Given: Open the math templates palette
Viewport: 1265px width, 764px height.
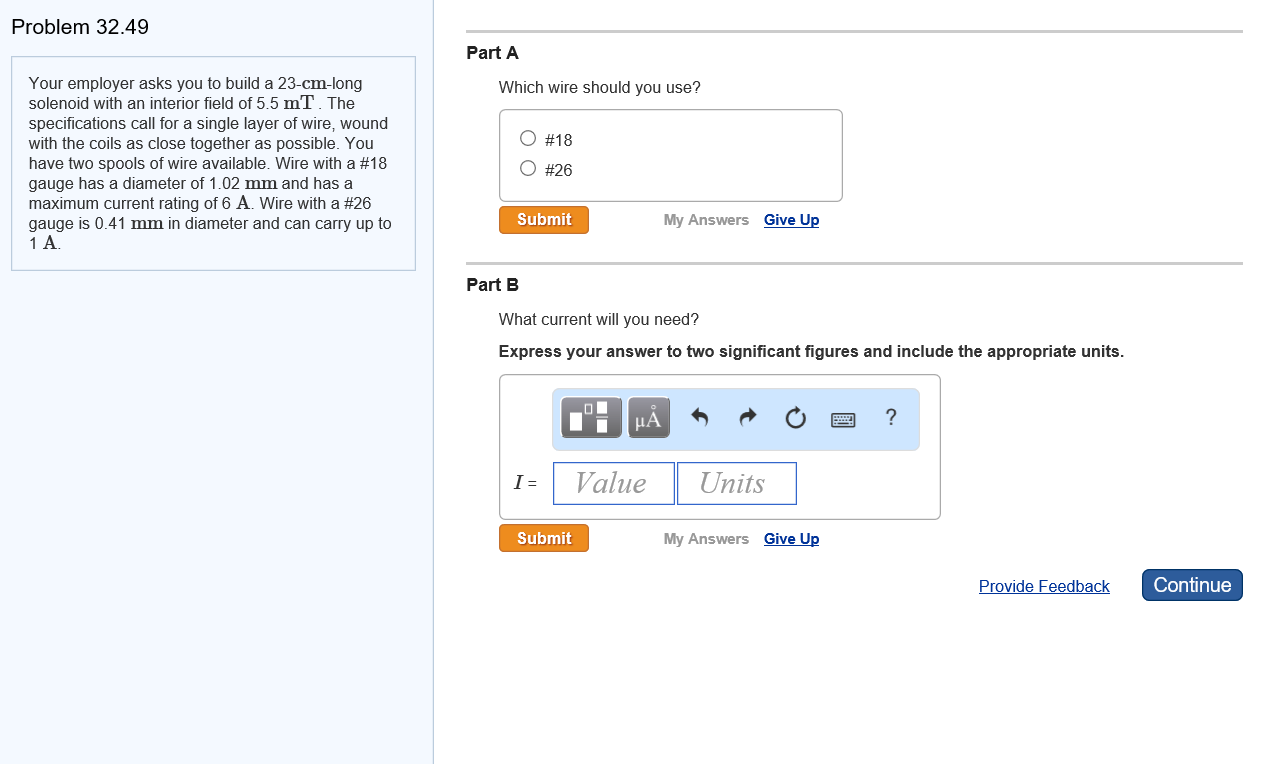Looking at the screenshot, I should tap(590, 418).
